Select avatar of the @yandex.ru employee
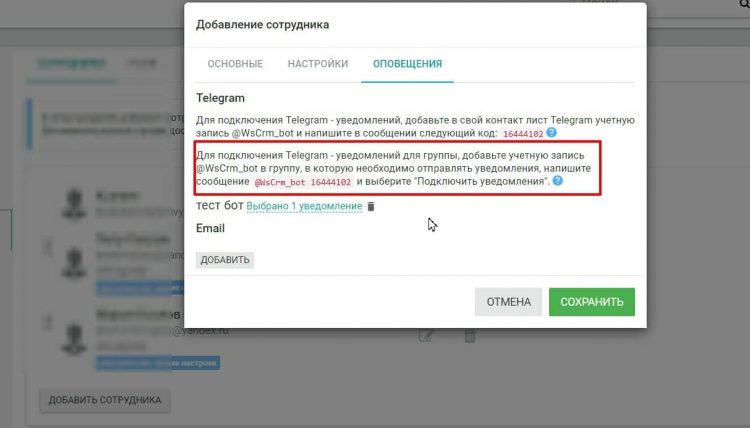This screenshot has height=428, width=750. pos(74,338)
